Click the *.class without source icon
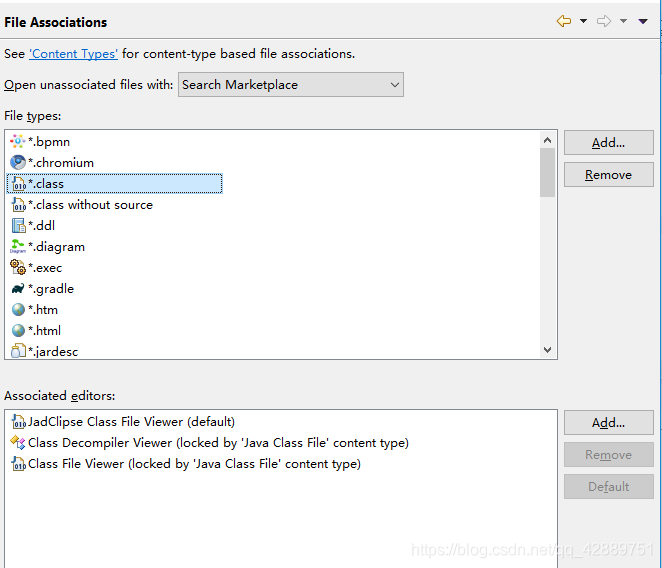This screenshot has height=568, width=662. point(18,205)
